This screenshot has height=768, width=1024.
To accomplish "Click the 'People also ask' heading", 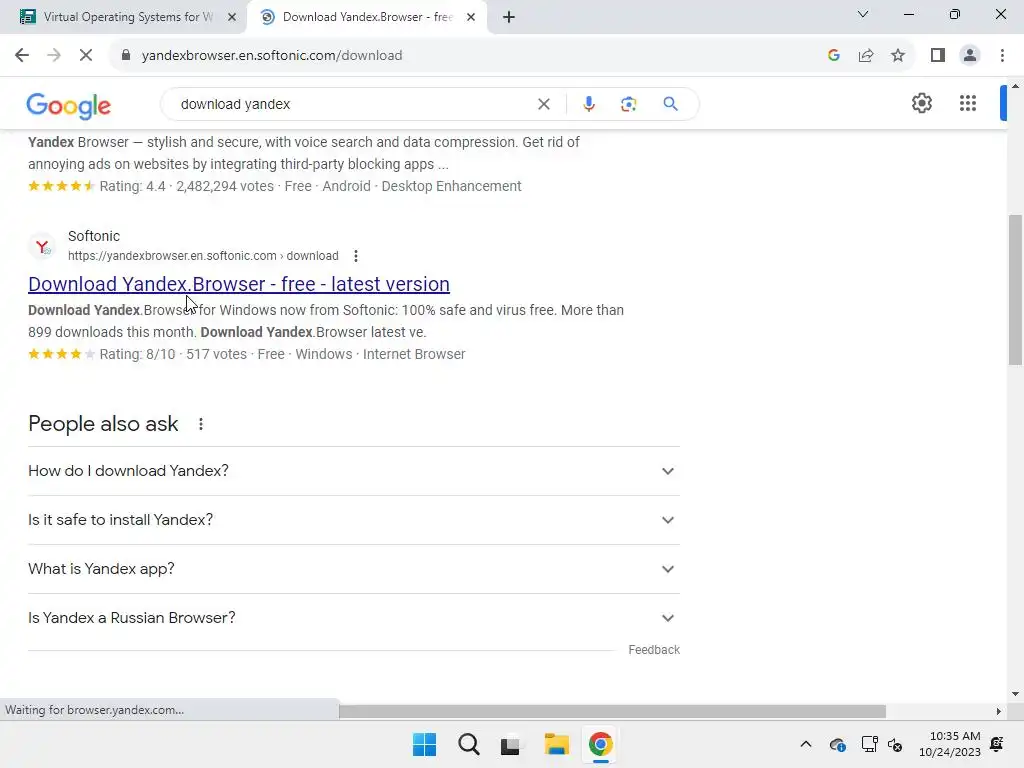I will click(x=103, y=424).
